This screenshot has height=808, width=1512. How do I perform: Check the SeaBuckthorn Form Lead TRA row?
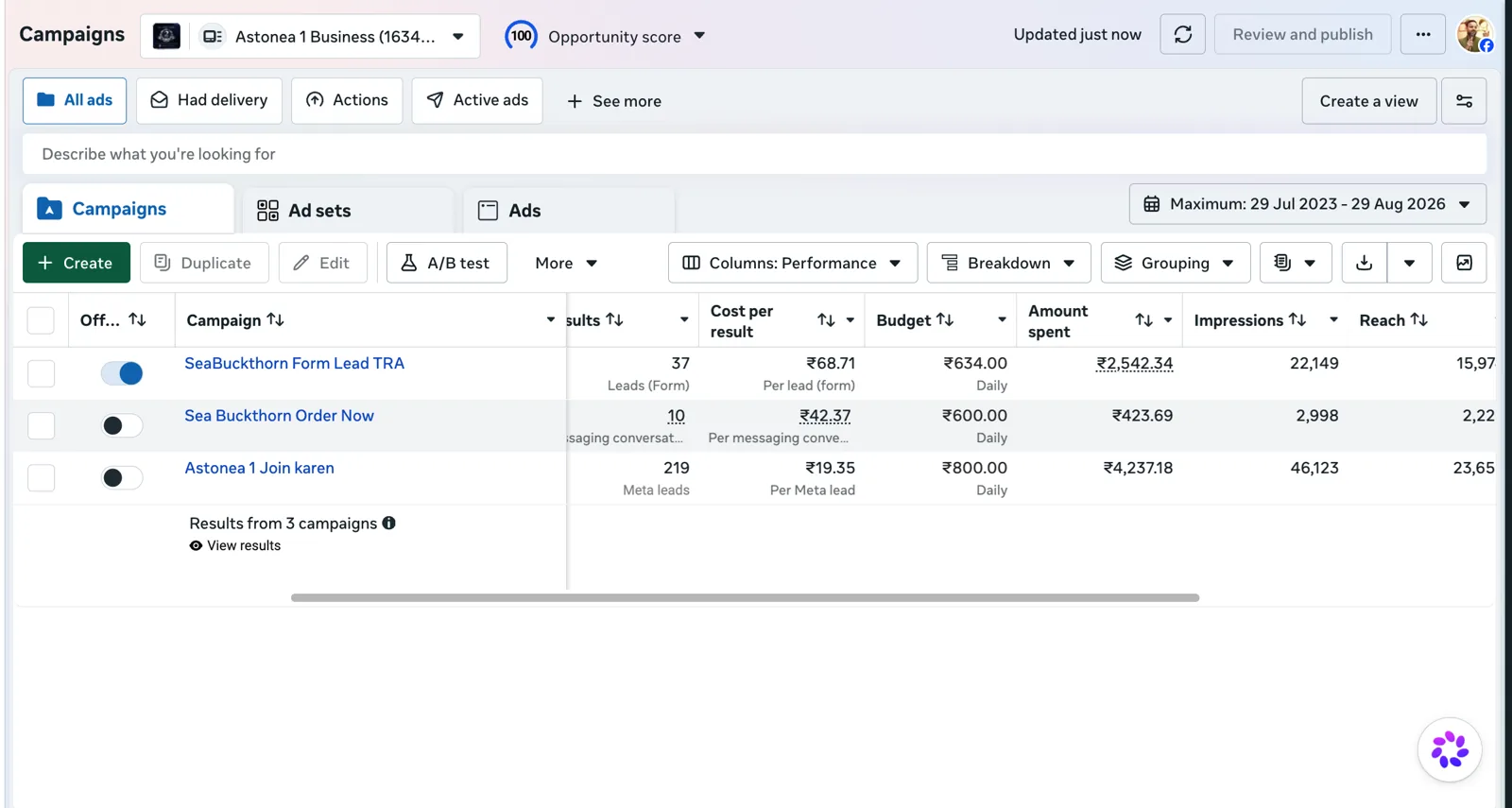pyautogui.click(x=41, y=373)
